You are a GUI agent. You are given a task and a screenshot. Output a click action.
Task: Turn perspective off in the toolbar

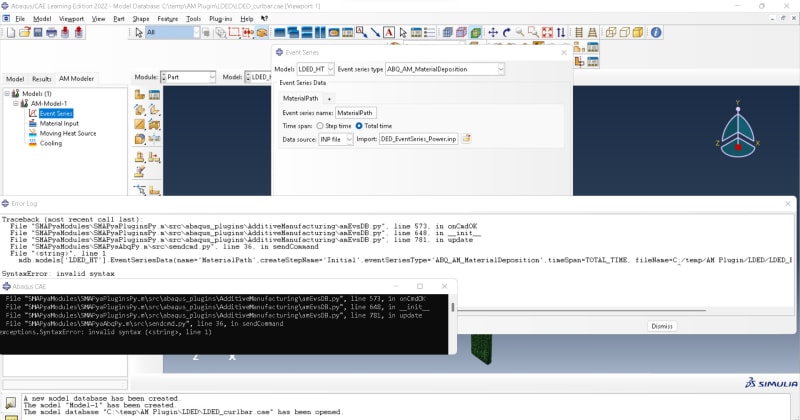click(579, 33)
